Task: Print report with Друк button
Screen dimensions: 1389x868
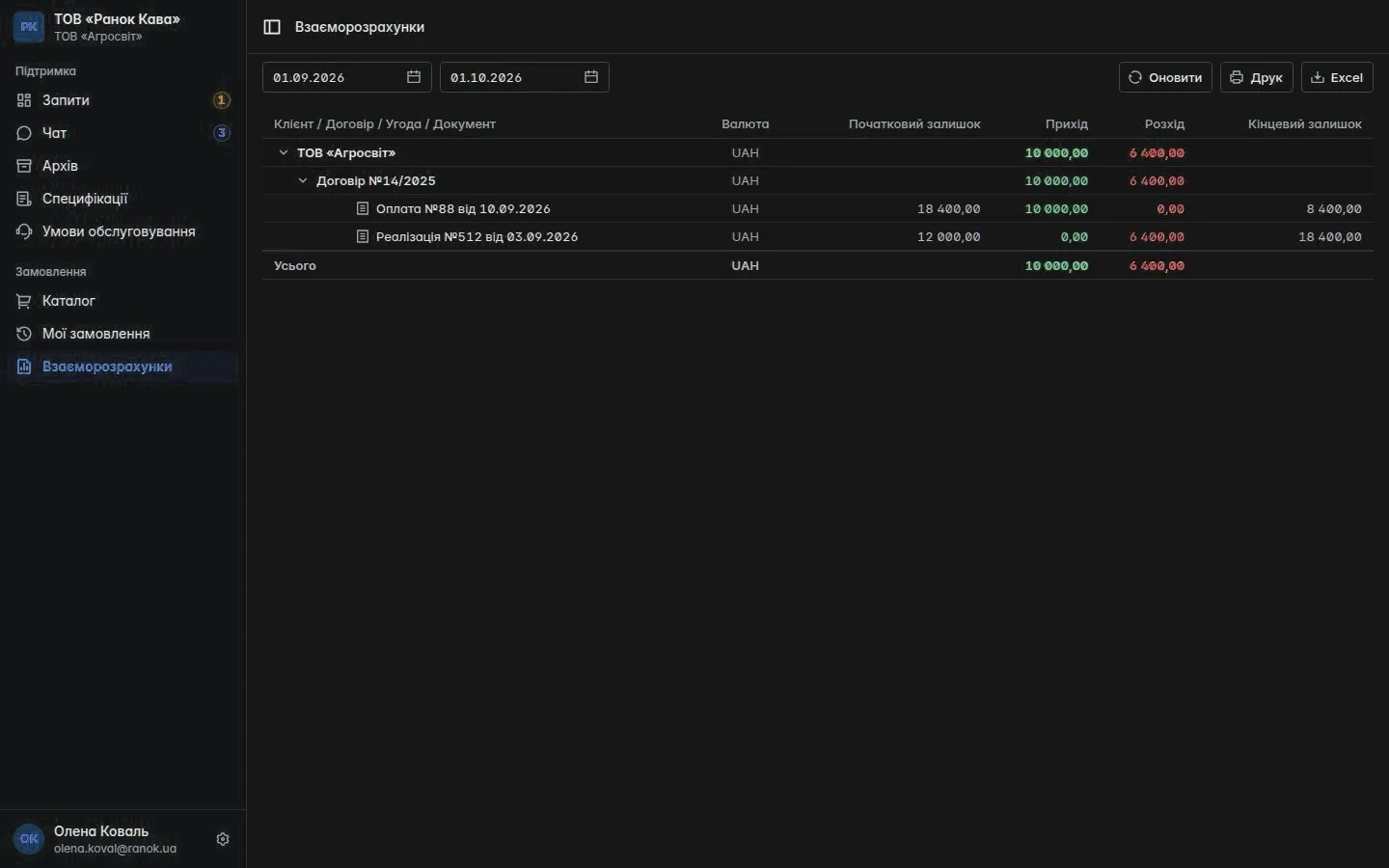Action: [1257, 77]
